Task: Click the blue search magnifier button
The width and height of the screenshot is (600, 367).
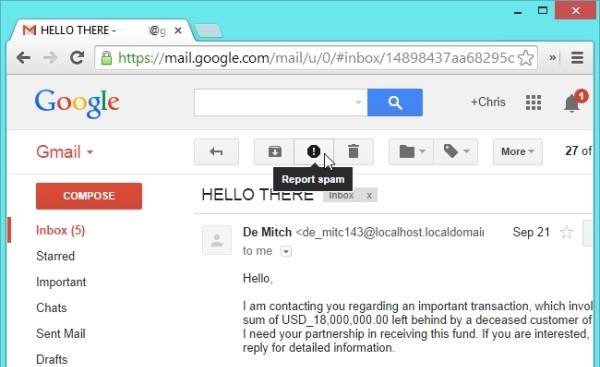Action: point(395,102)
